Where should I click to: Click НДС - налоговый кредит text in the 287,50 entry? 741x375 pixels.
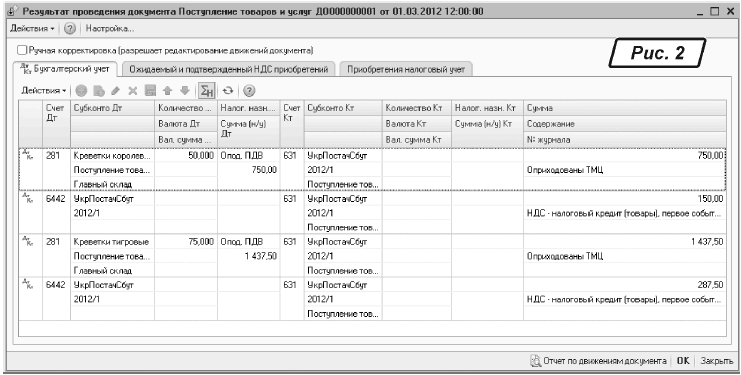pos(623,299)
